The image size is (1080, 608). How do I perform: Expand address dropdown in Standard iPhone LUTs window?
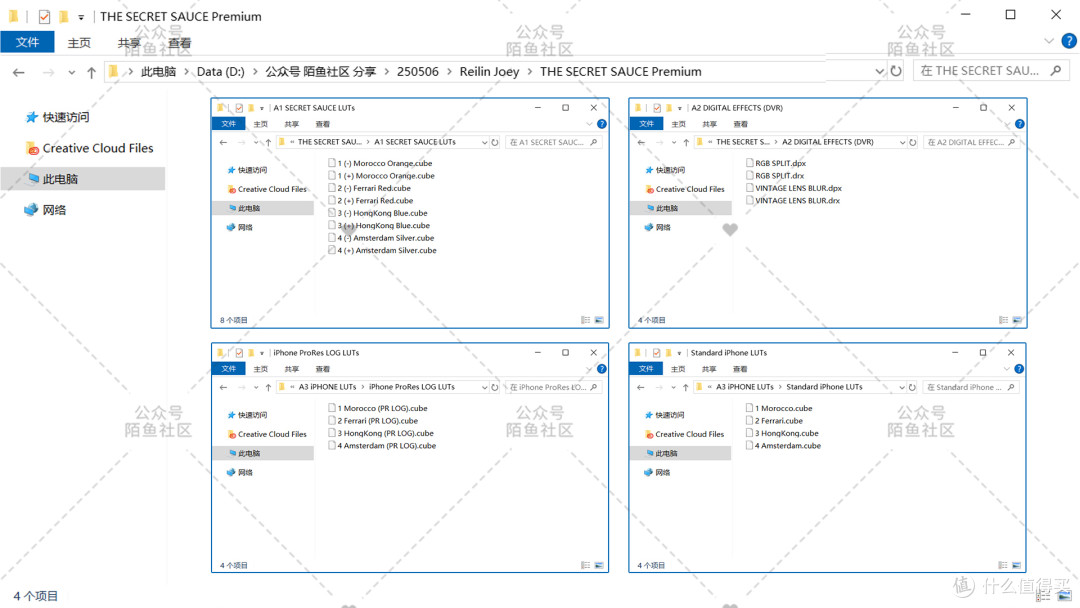tap(902, 388)
